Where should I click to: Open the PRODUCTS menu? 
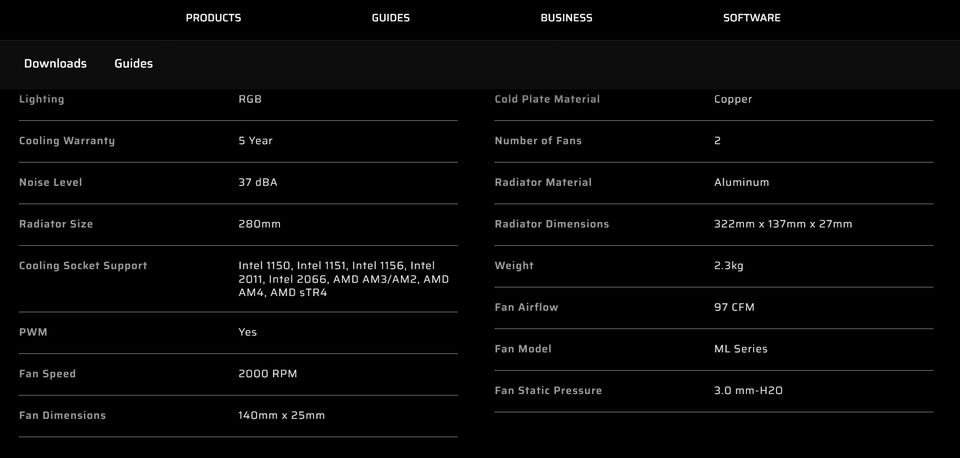tap(213, 18)
